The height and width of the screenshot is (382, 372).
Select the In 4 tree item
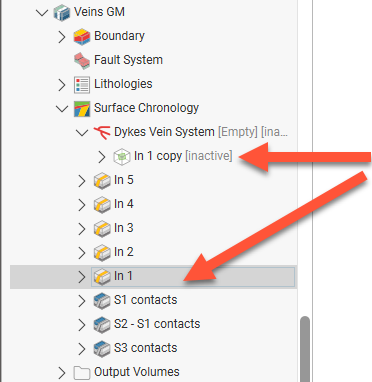coord(124,204)
